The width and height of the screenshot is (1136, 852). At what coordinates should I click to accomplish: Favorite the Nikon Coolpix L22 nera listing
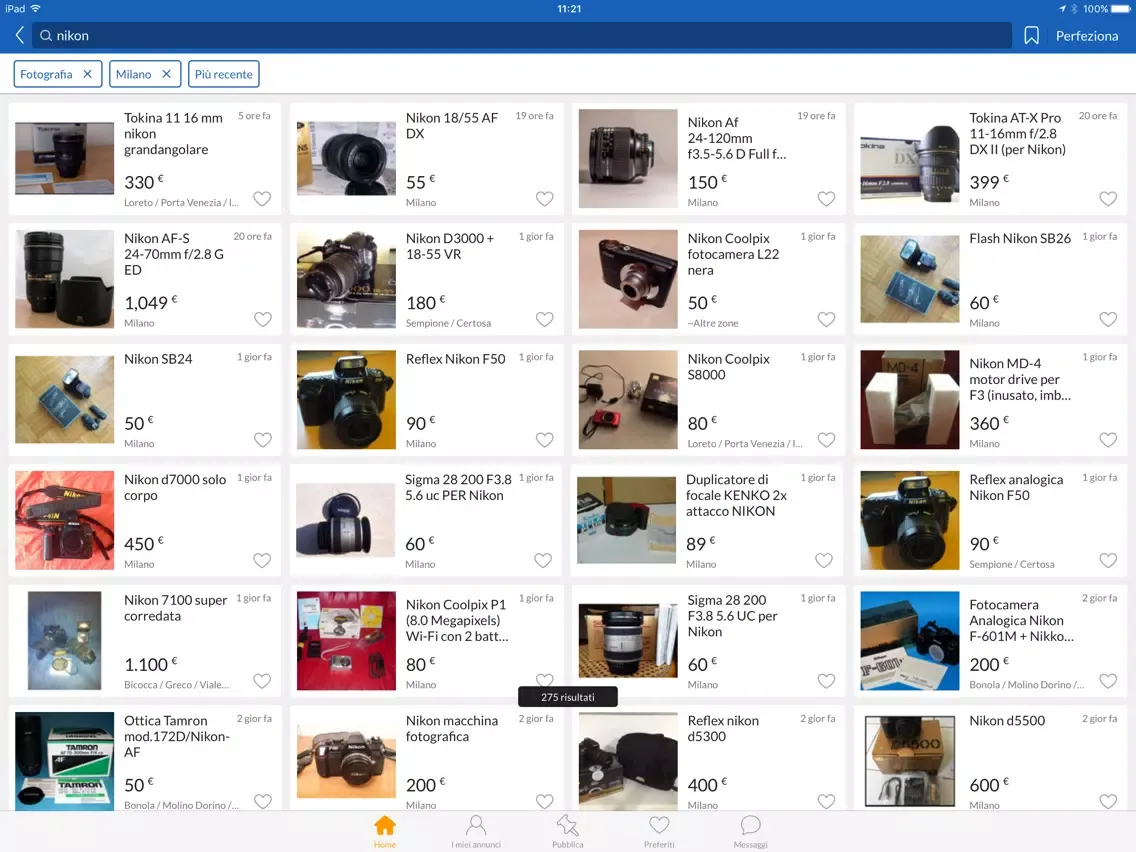click(x=826, y=320)
